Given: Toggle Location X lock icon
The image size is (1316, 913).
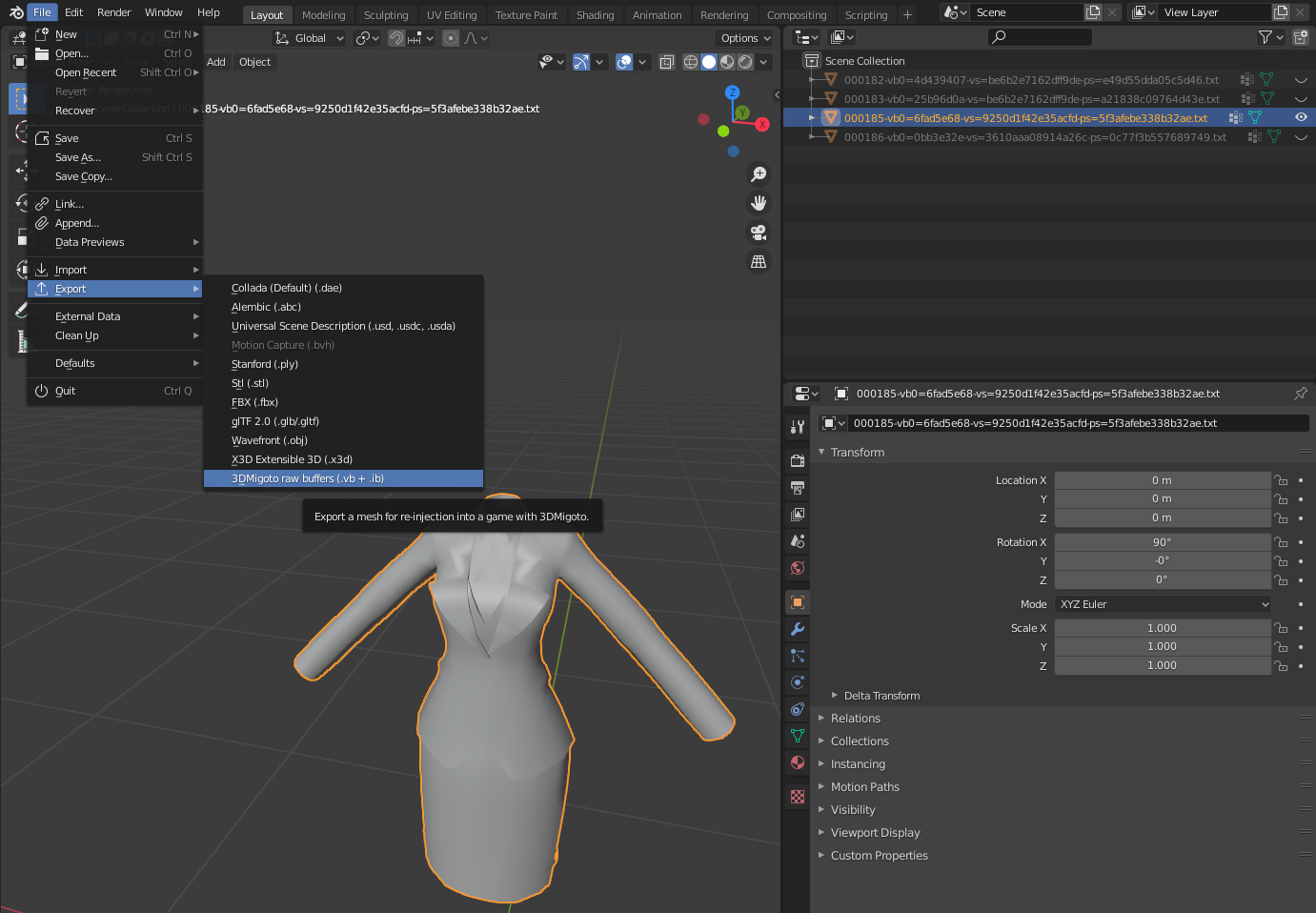Looking at the screenshot, I should pos(1282,480).
